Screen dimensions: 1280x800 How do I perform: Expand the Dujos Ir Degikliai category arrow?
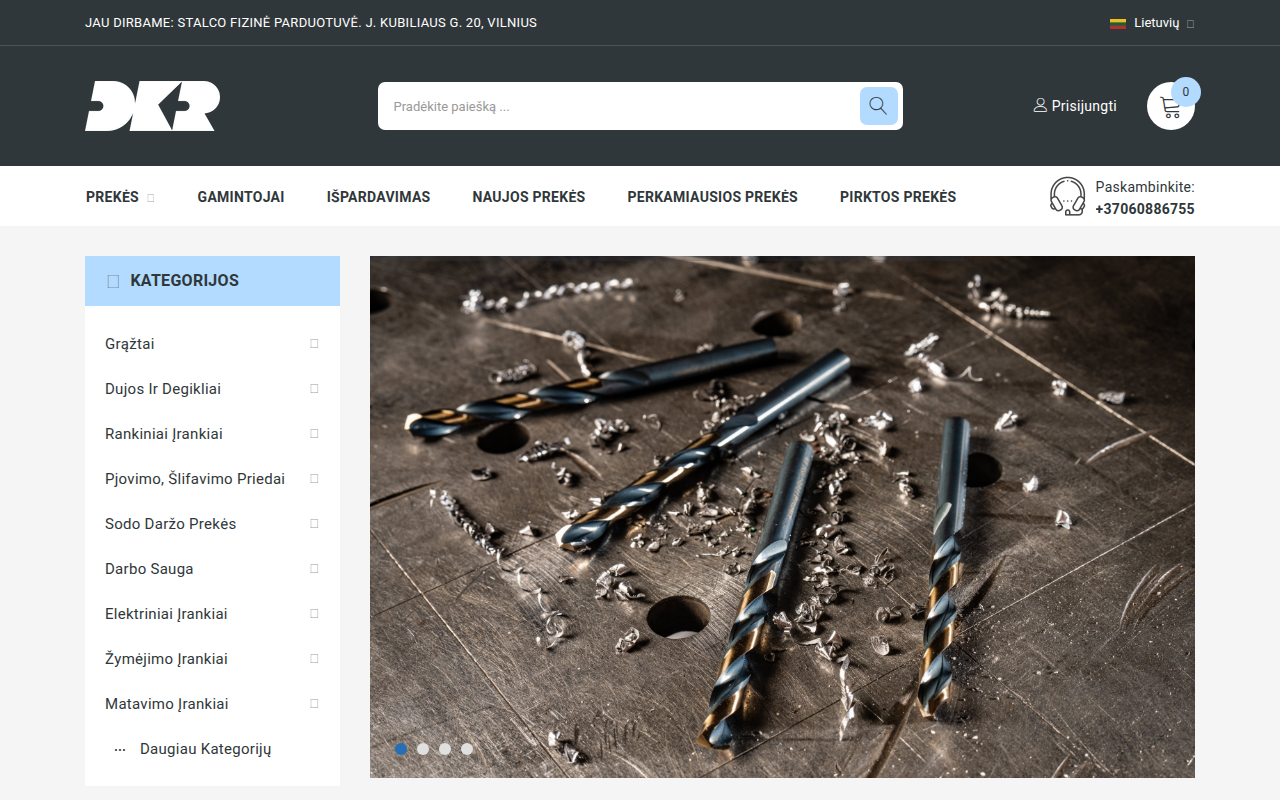point(314,388)
